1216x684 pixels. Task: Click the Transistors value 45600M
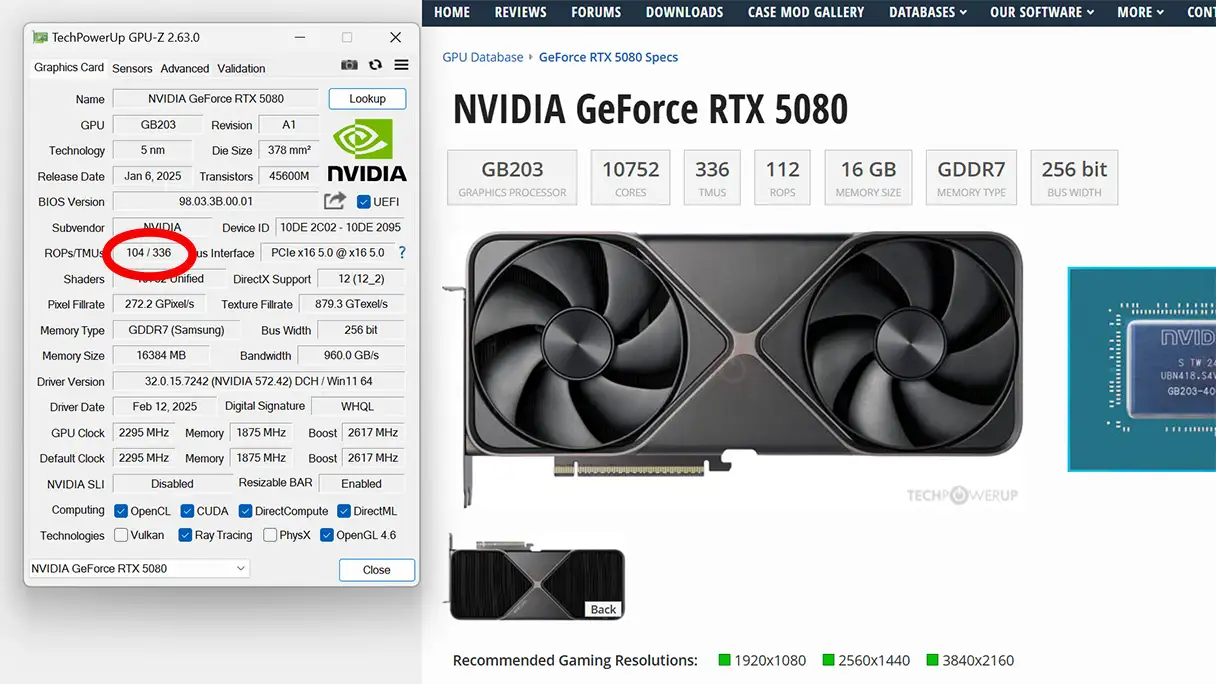coord(289,176)
